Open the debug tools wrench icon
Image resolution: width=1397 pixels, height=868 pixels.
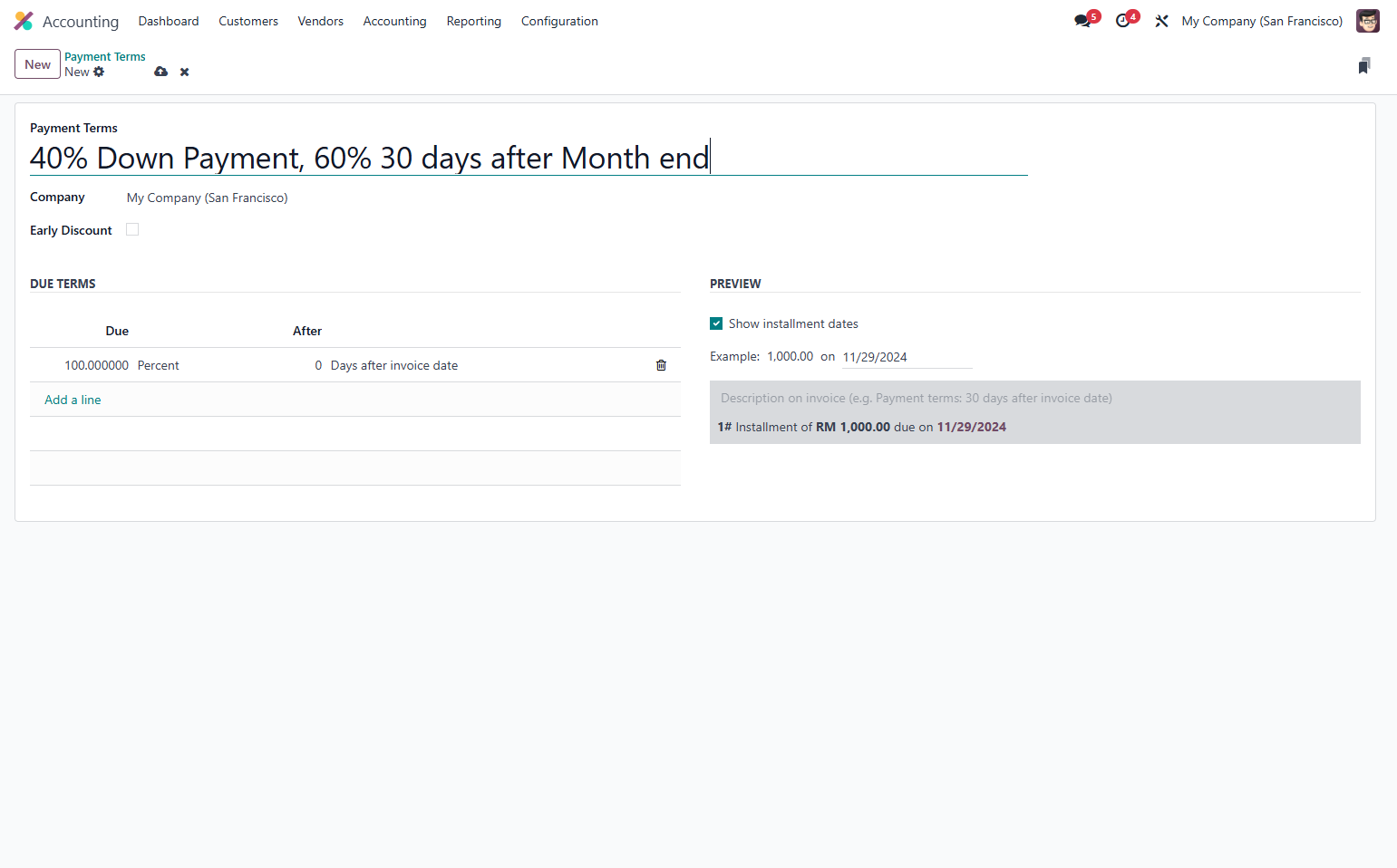click(1161, 21)
